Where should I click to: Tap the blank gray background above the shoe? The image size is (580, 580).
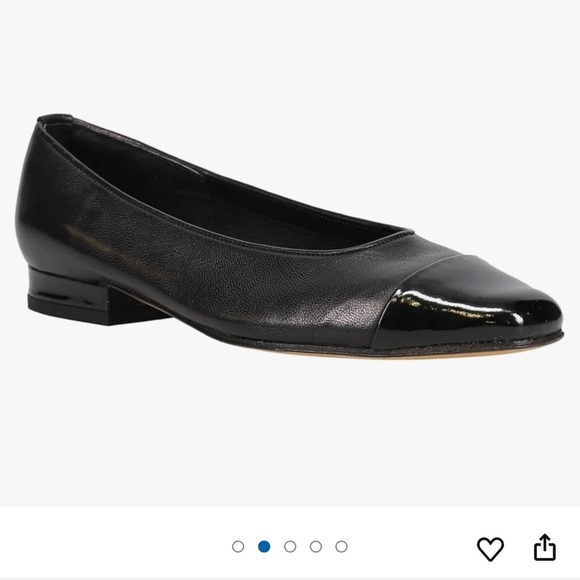[290, 55]
